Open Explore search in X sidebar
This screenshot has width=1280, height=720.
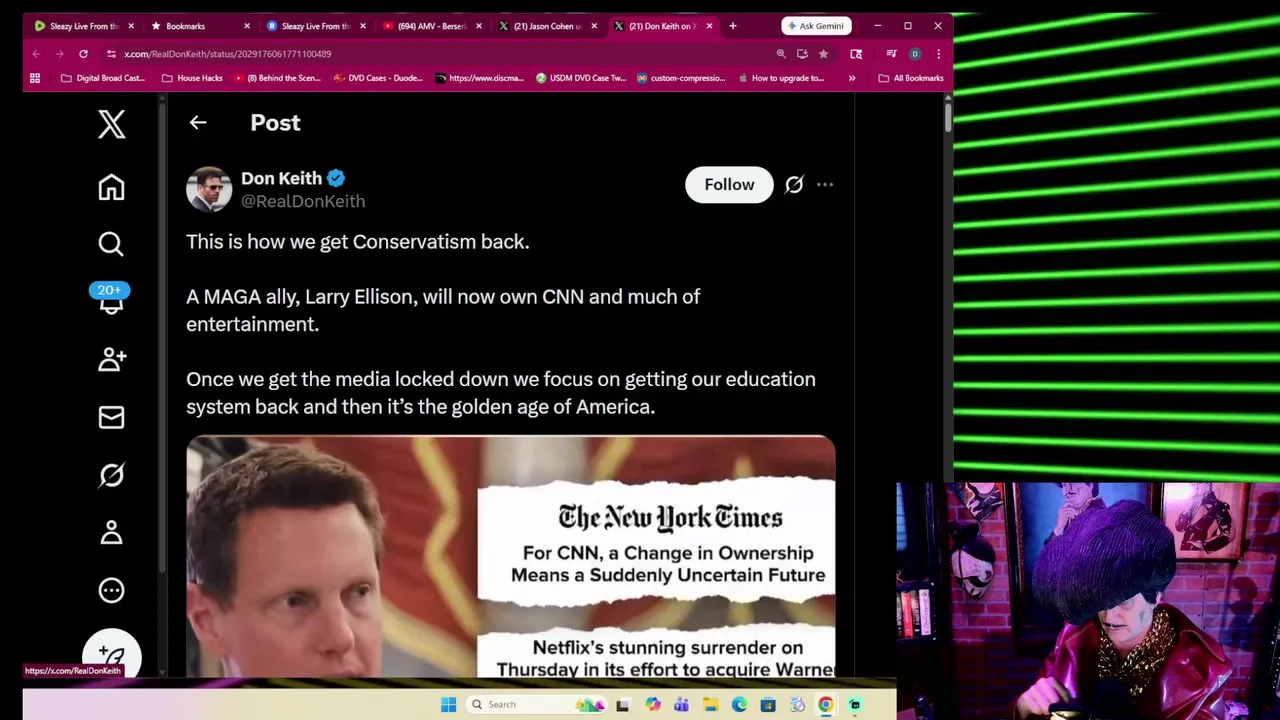tap(111, 244)
